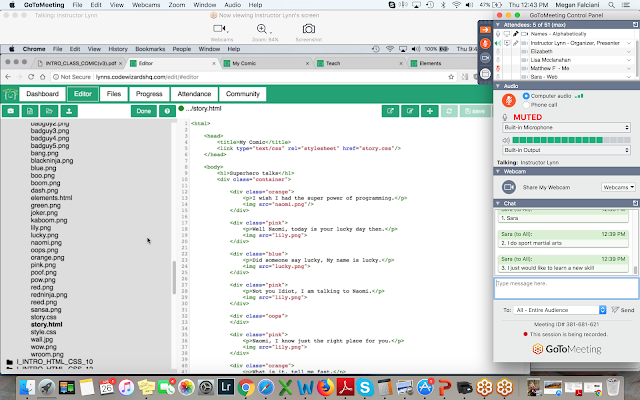Viewport: 640px width, 400px height.
Task: Switch to My Comic browser tab
Action: pos(267,63)
